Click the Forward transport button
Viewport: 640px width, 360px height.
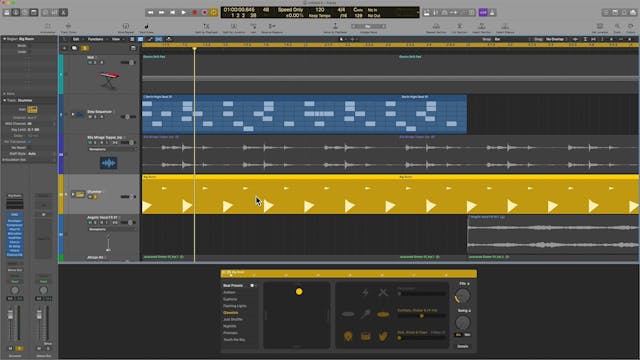tap(162, 13)
